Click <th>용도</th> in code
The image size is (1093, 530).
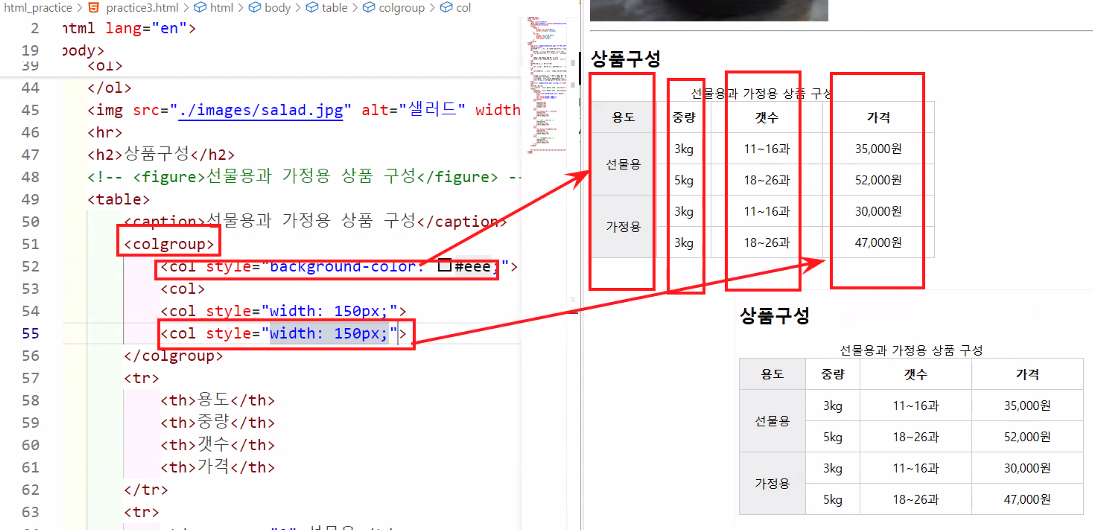click(x=217, y=400)
